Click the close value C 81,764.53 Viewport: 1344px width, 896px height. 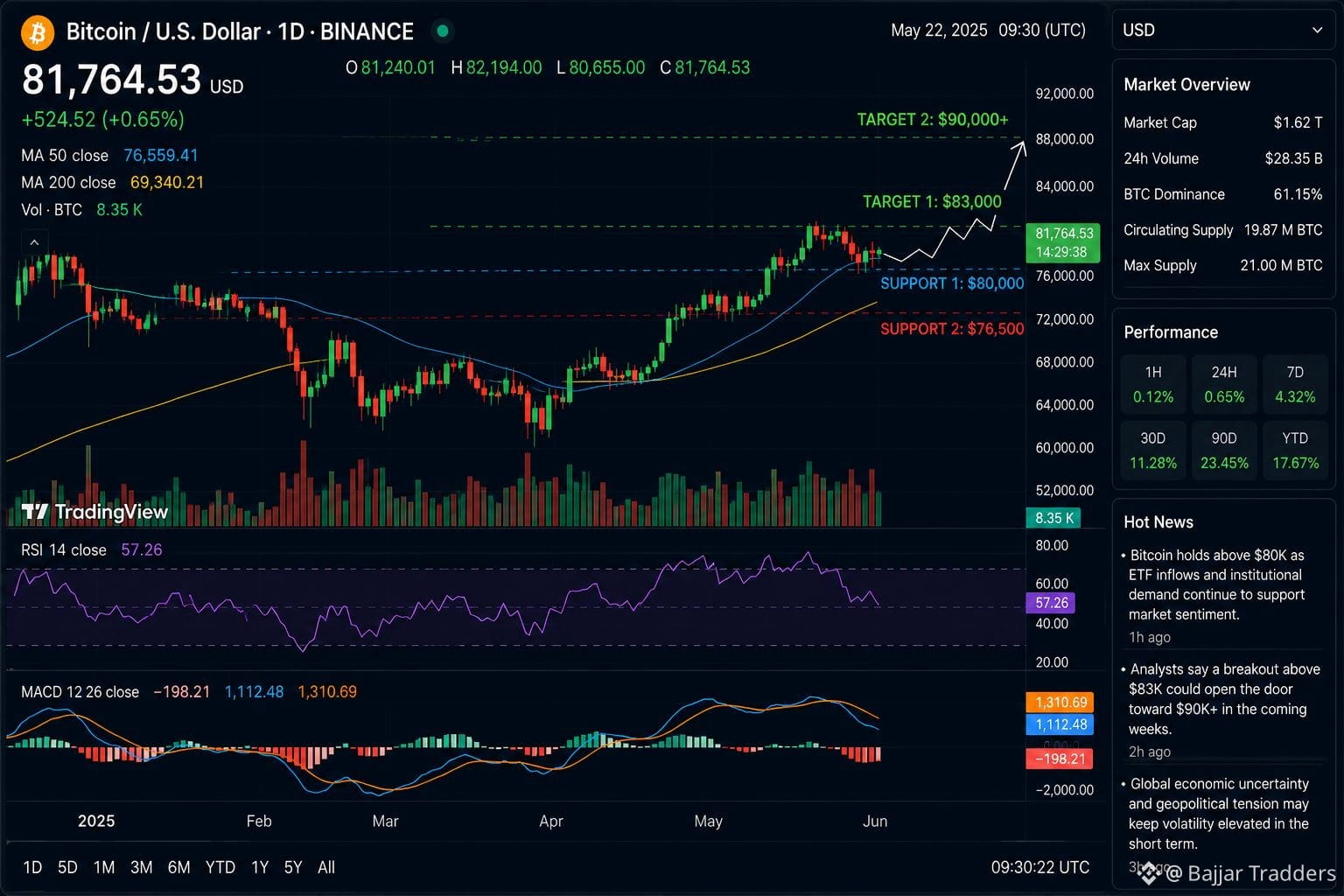704,67
